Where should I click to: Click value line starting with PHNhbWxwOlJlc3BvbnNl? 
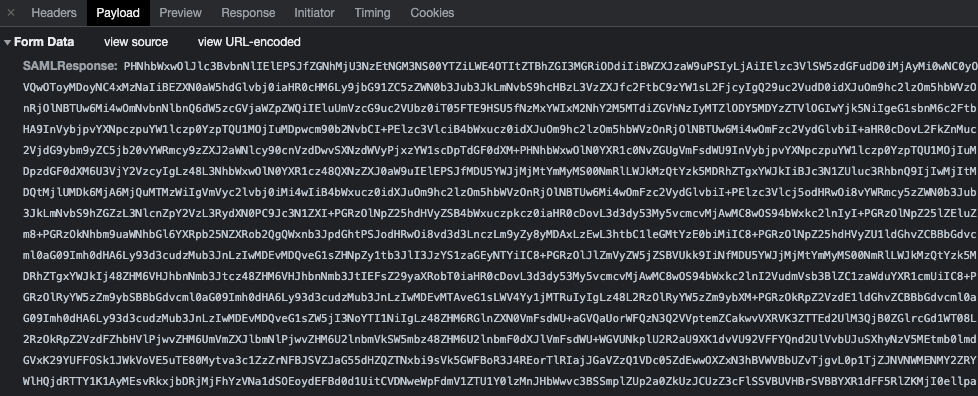tap(551, 66)
